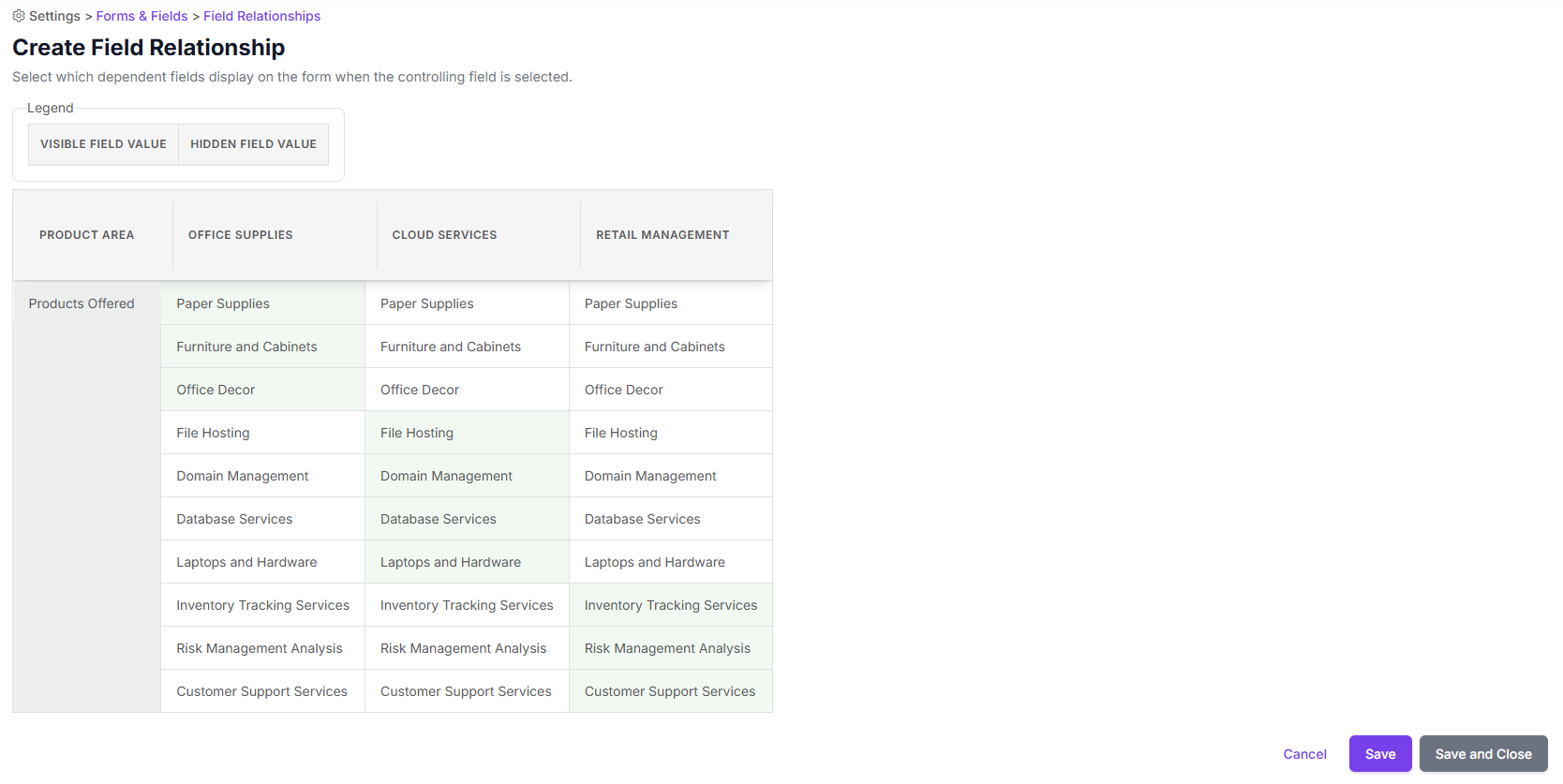Toggle Risk Management Analysis under Retail Management
The height and width of the screenshot is (784, 1563).
tap(671, 648)
